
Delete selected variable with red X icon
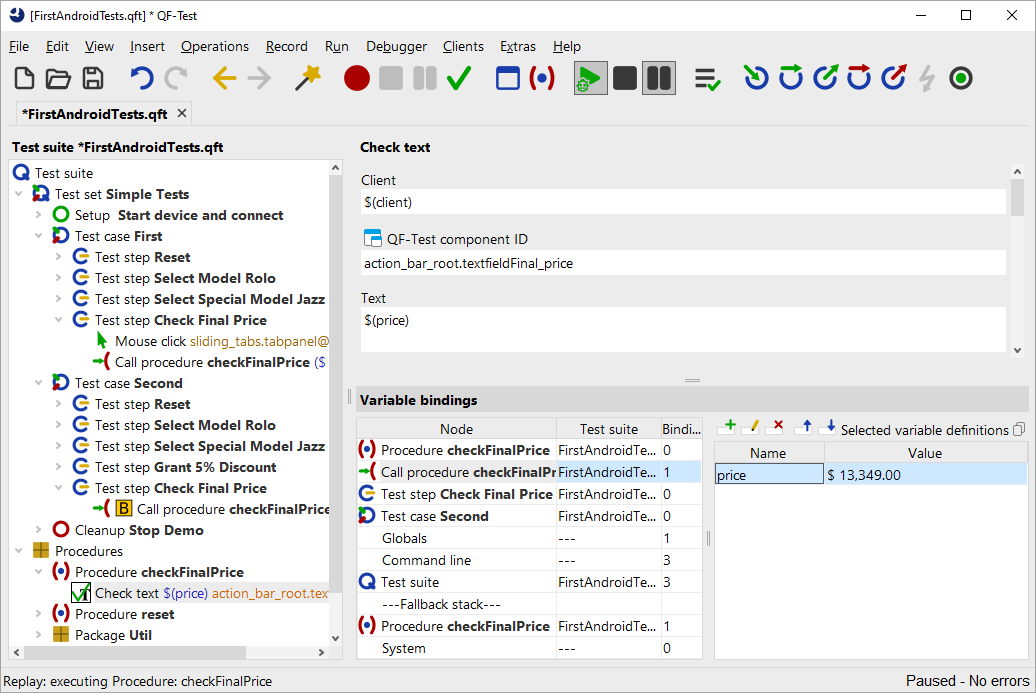pyautogui.click(x=775, y=428)
